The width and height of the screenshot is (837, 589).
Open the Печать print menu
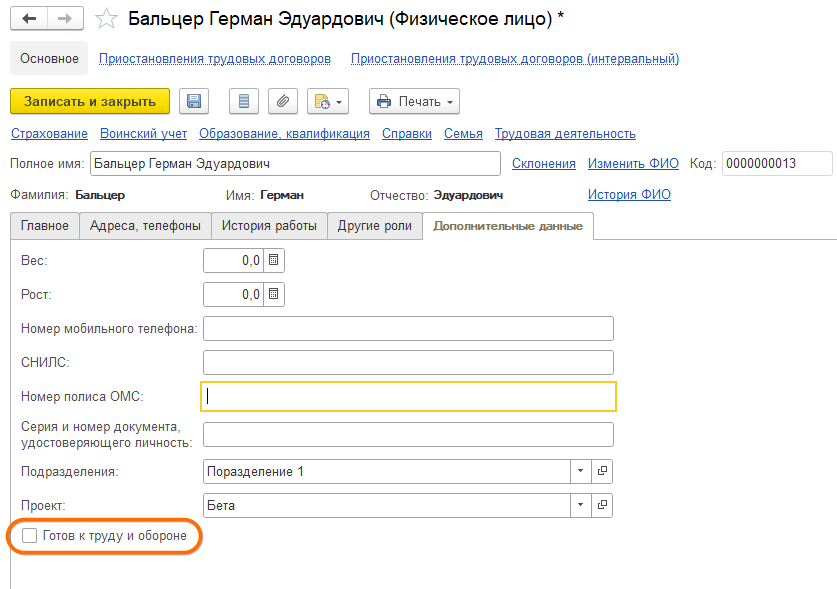(x=414, y=101)
